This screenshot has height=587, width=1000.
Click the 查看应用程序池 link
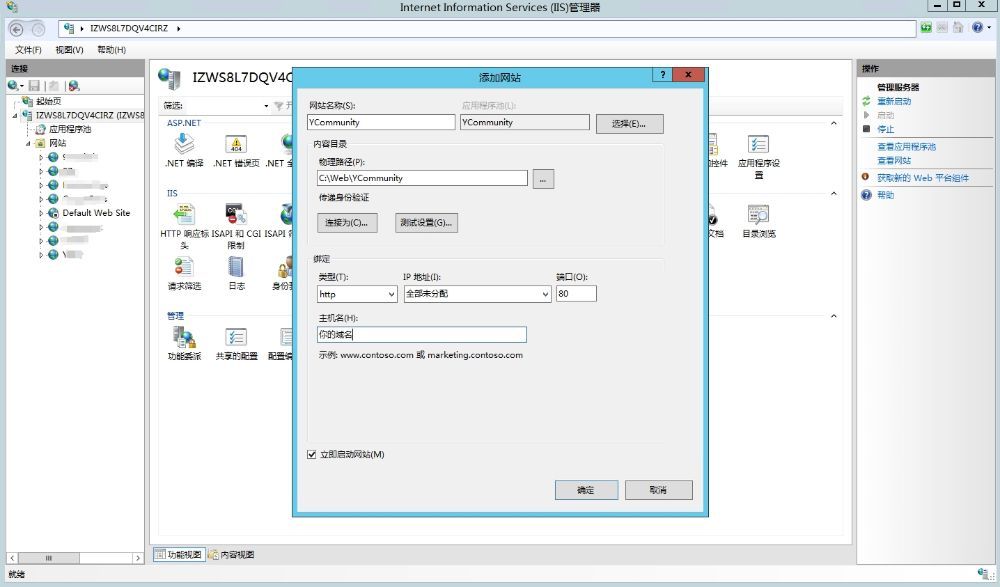(906, 147)
